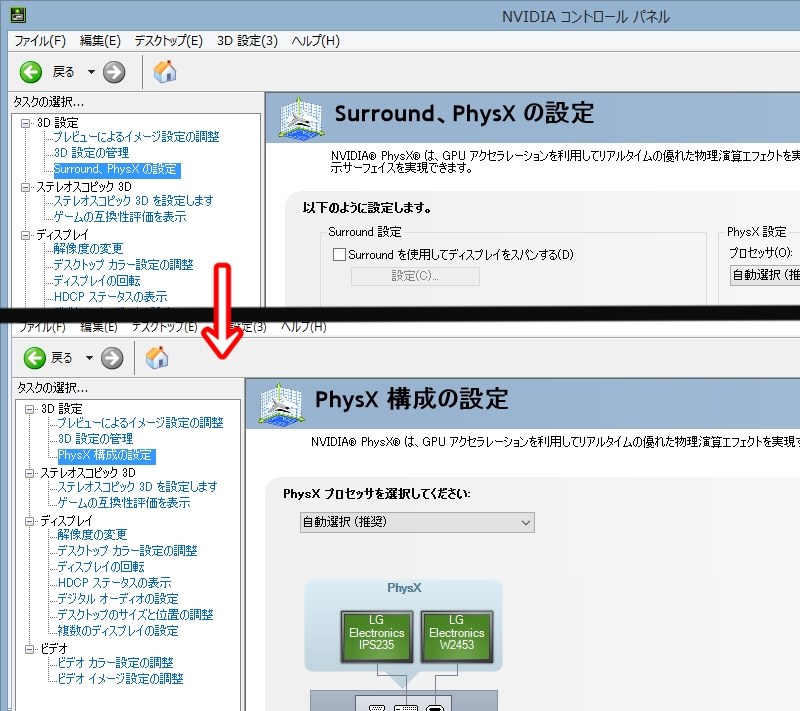Open 編集(E) menu in Surround、PhysX window
This screenshot has height=711, width=800.
click(x=100, y=41)
